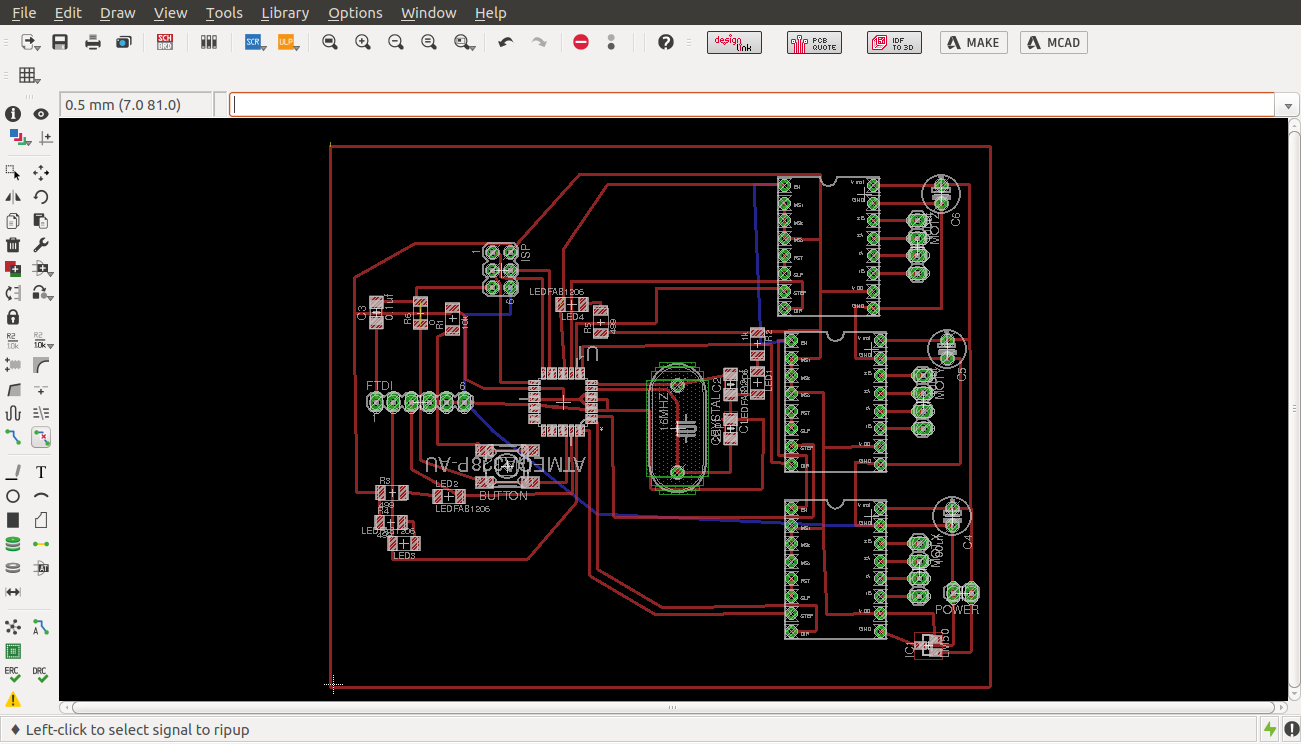The height and width of the screenshot is (744, 1301).
Task: Toggle the Show eye tool
Action: (41, 114)
